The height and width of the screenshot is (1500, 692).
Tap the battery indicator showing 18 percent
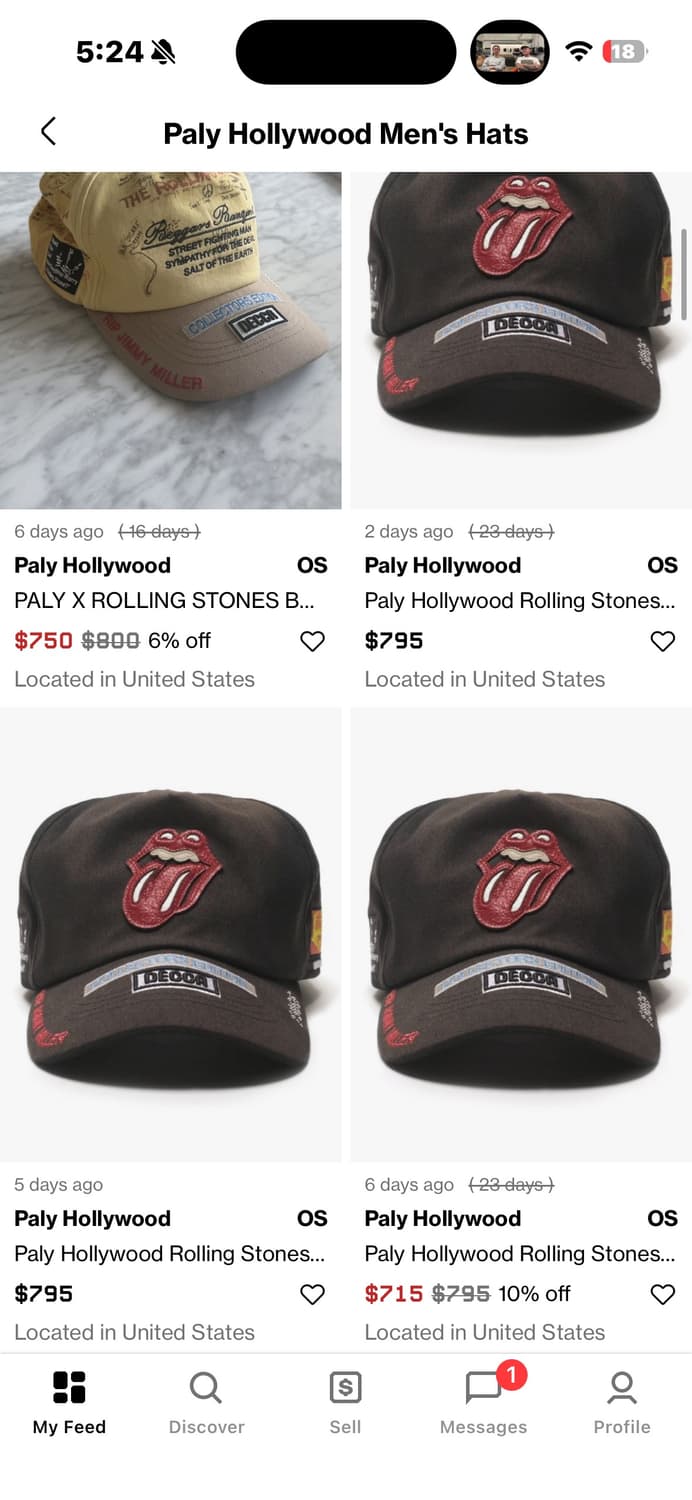(625, 51)
